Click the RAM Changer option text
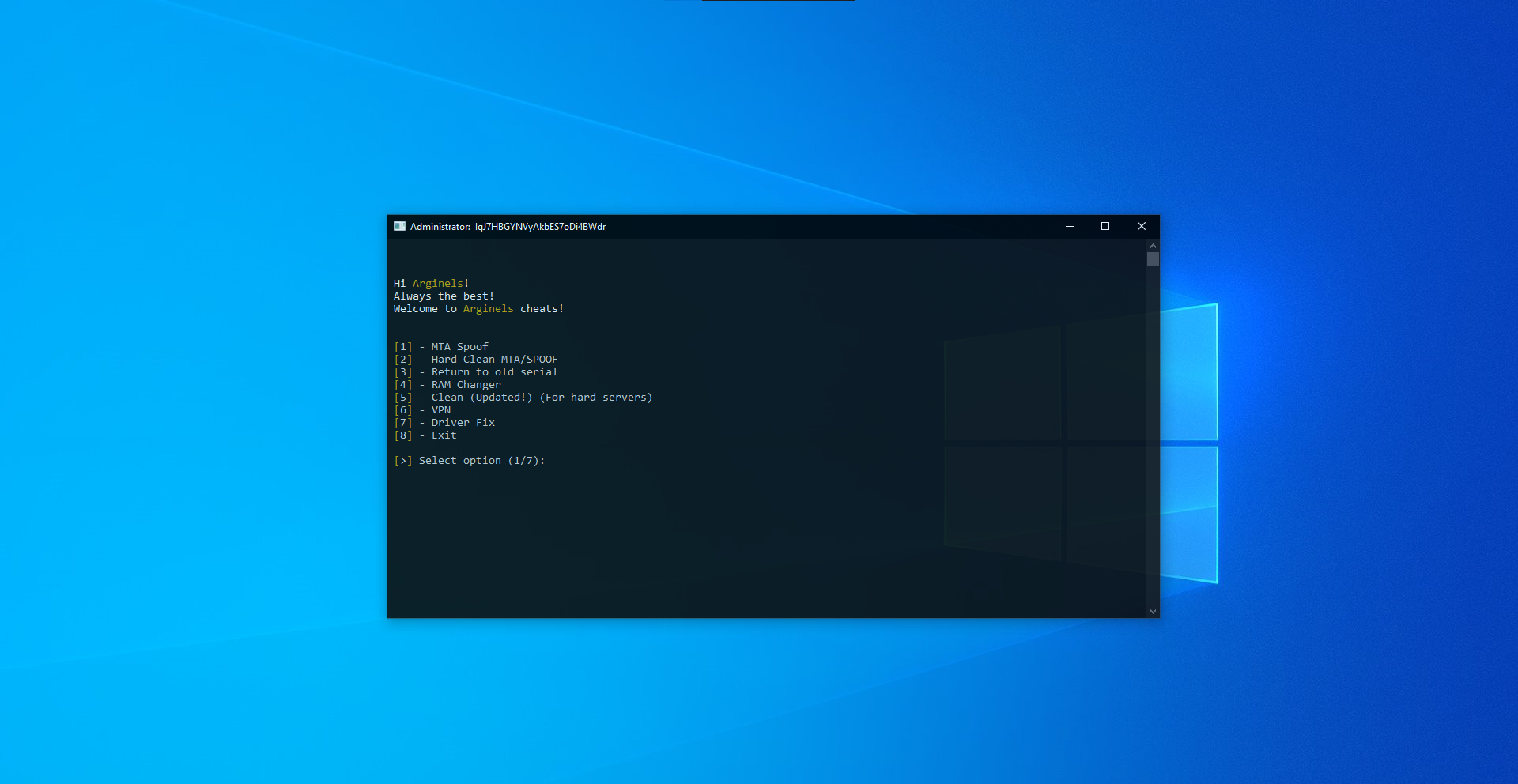Image resolution: width=1518 pixels, height=784 pixels. [x=466, y=385]
